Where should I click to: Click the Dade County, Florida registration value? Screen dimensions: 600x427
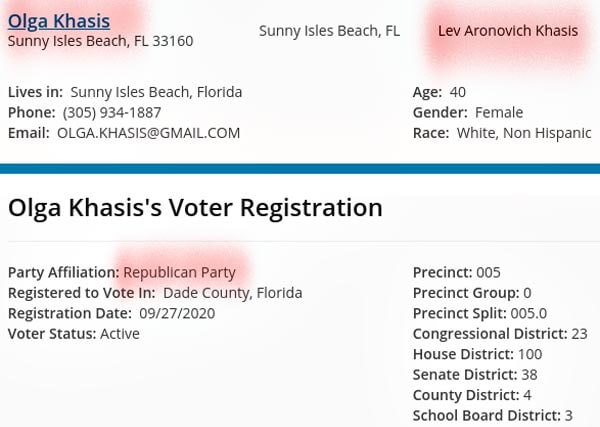coord(233,293)
